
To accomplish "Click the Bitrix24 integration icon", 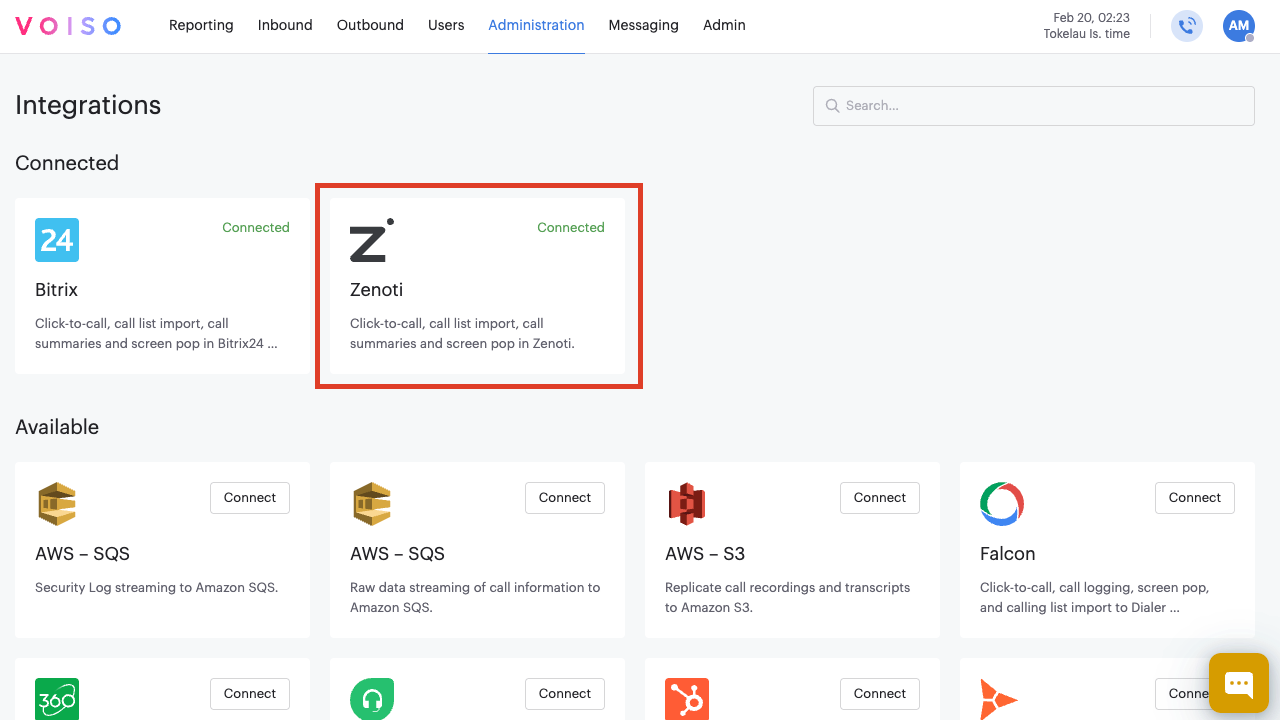I will pyautogui.click(x=56, y=239).
